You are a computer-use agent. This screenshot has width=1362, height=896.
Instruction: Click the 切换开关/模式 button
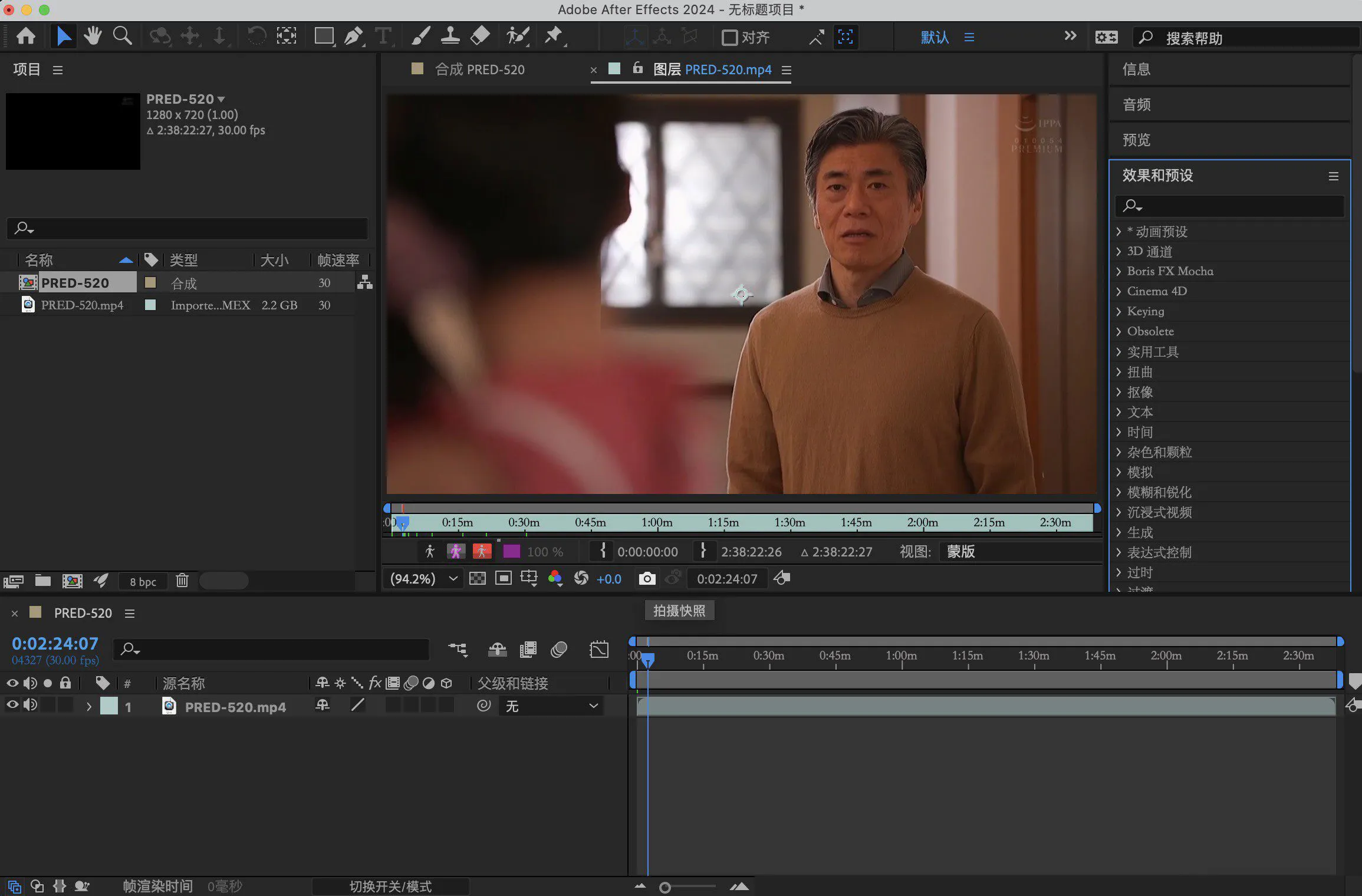point(390,887)
